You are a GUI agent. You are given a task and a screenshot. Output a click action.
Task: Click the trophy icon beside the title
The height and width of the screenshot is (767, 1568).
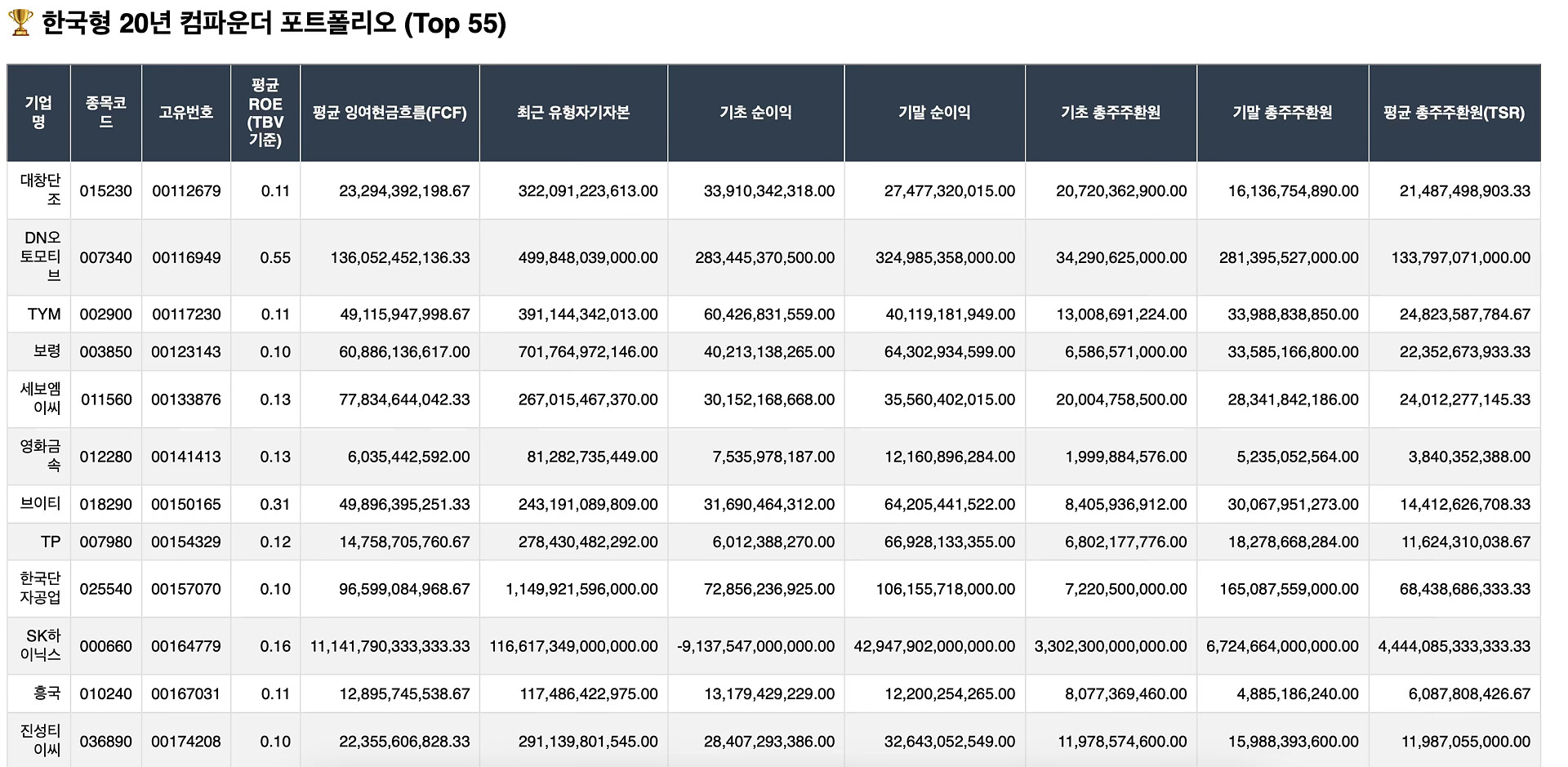click(20, 22)
